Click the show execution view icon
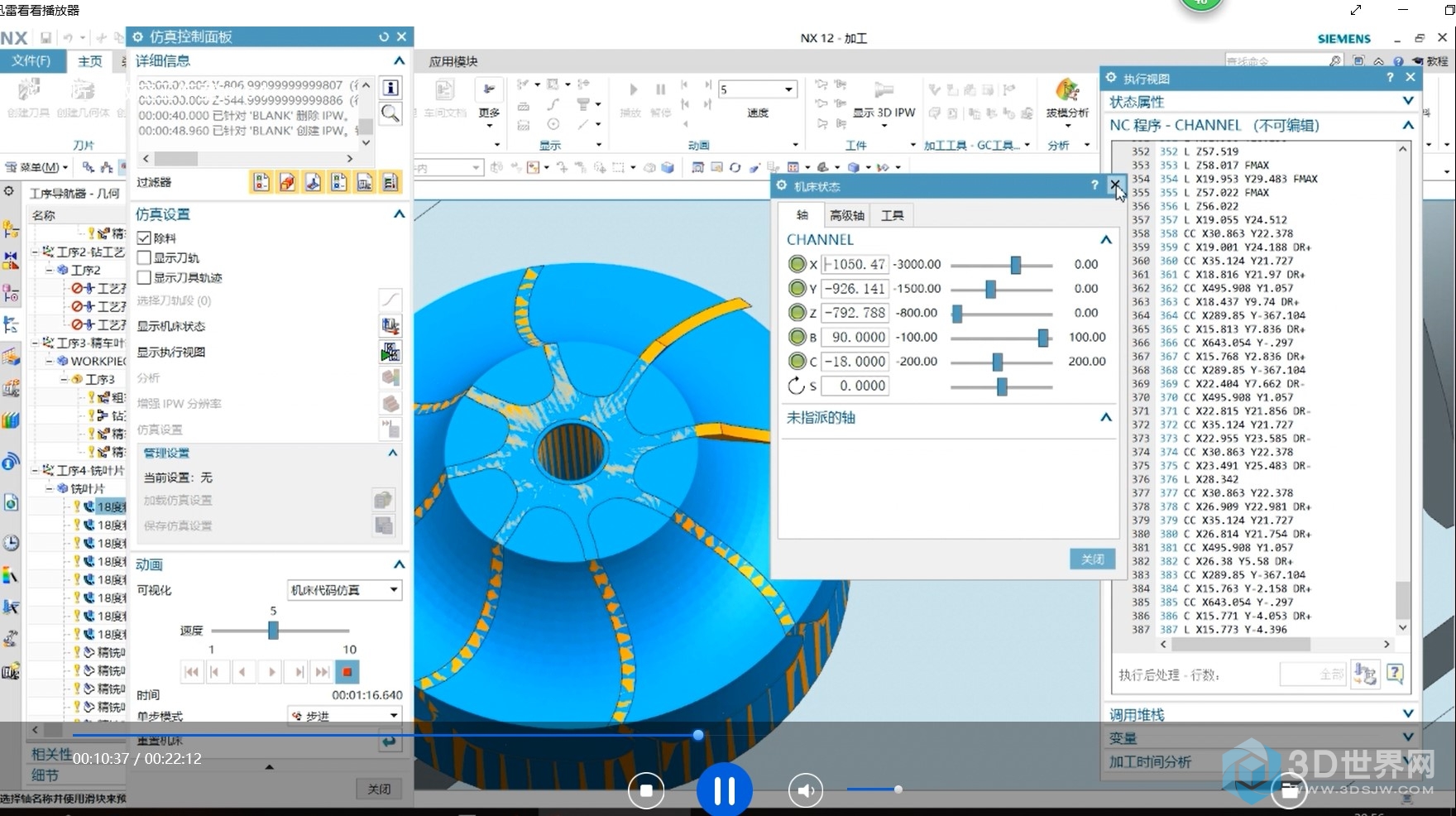The width and height of the screenshot is (1456, 816). [390, 352]
